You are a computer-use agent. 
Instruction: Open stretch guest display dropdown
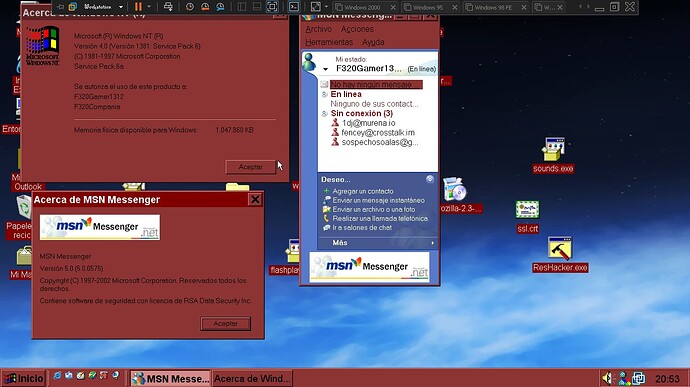tap(327, 7)
